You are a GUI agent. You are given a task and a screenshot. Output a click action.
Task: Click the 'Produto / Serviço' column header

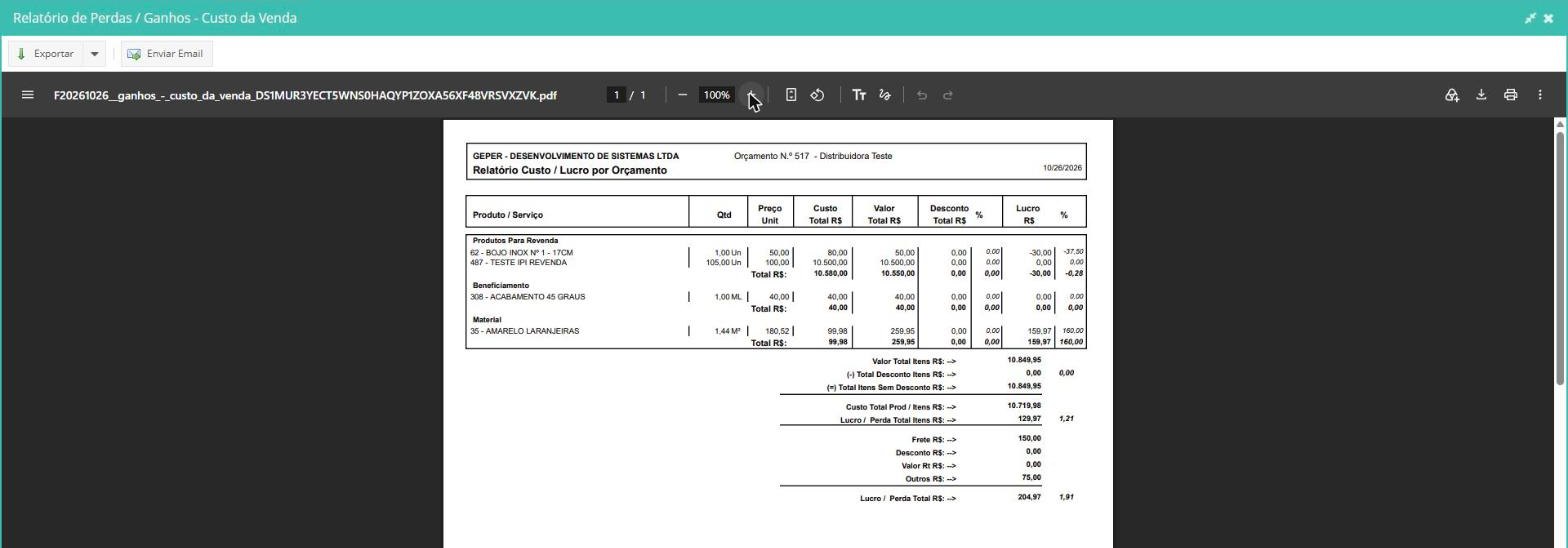(x=508, y=215)
